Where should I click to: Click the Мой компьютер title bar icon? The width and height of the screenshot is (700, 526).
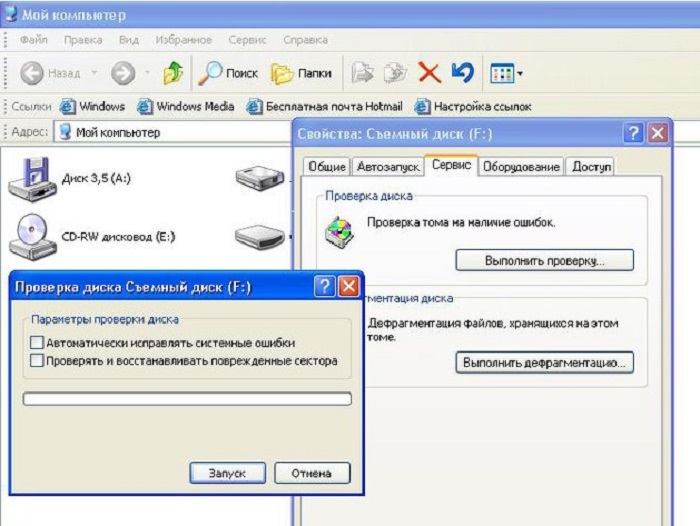(10, 13)
